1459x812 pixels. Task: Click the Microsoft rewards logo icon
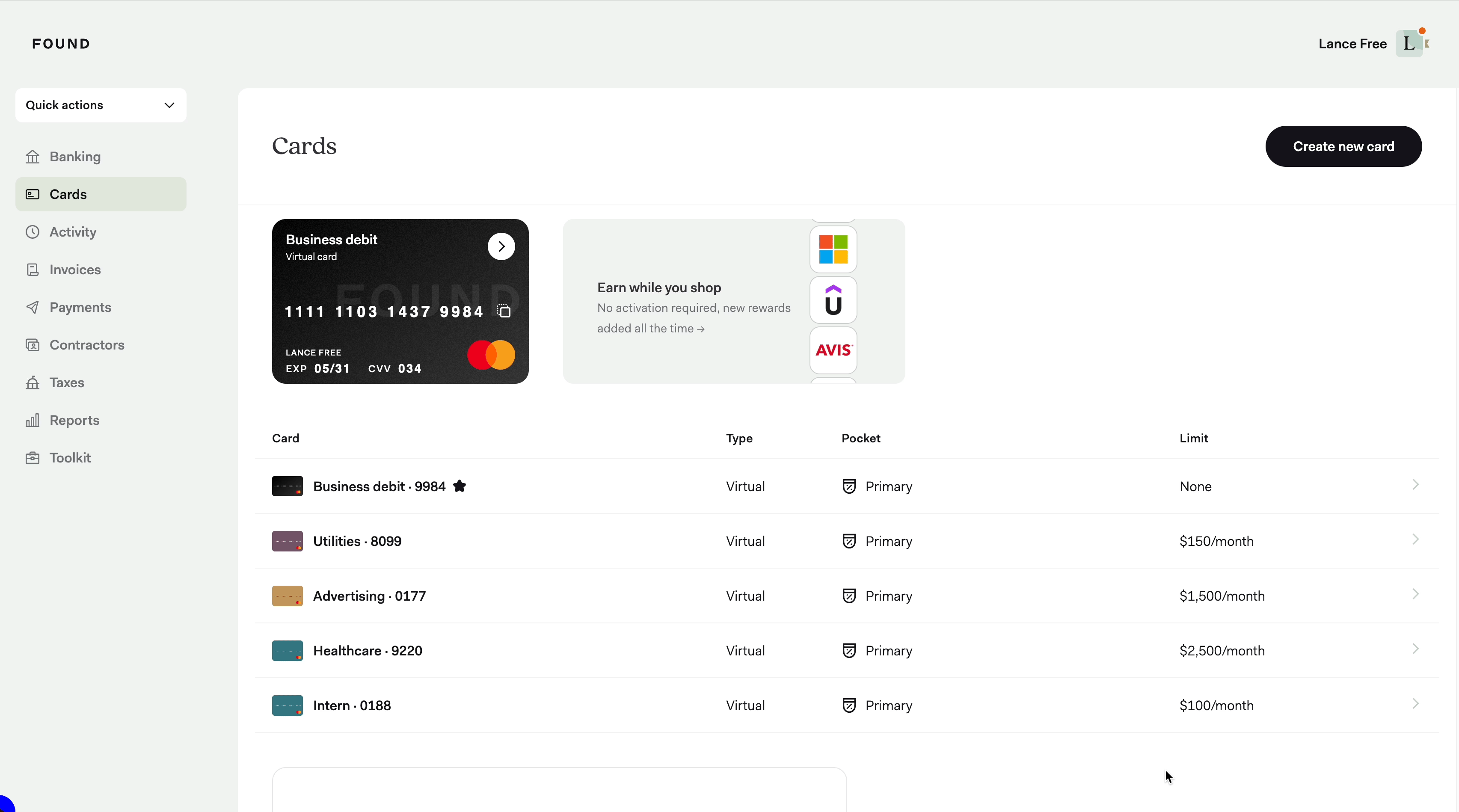pos(833,250)
